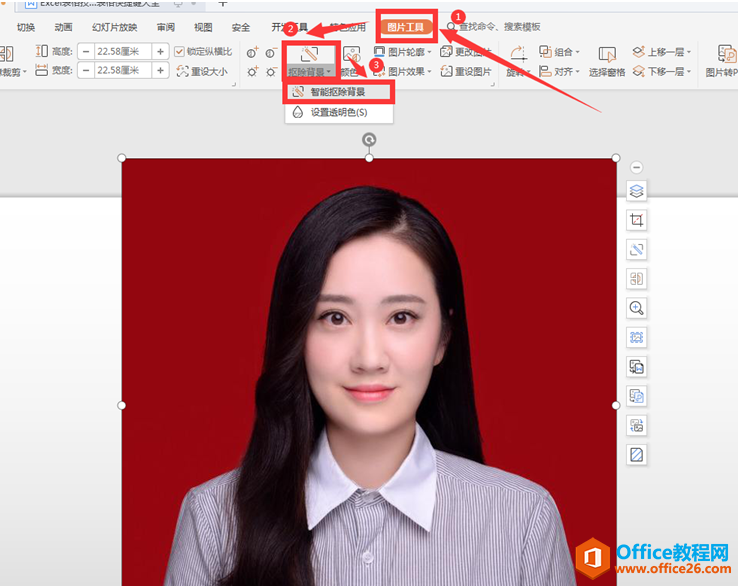The width and height of the screenshot is (738, 586).
Task: Click the layers icon beside the picture
Action: tap(636, 191)
